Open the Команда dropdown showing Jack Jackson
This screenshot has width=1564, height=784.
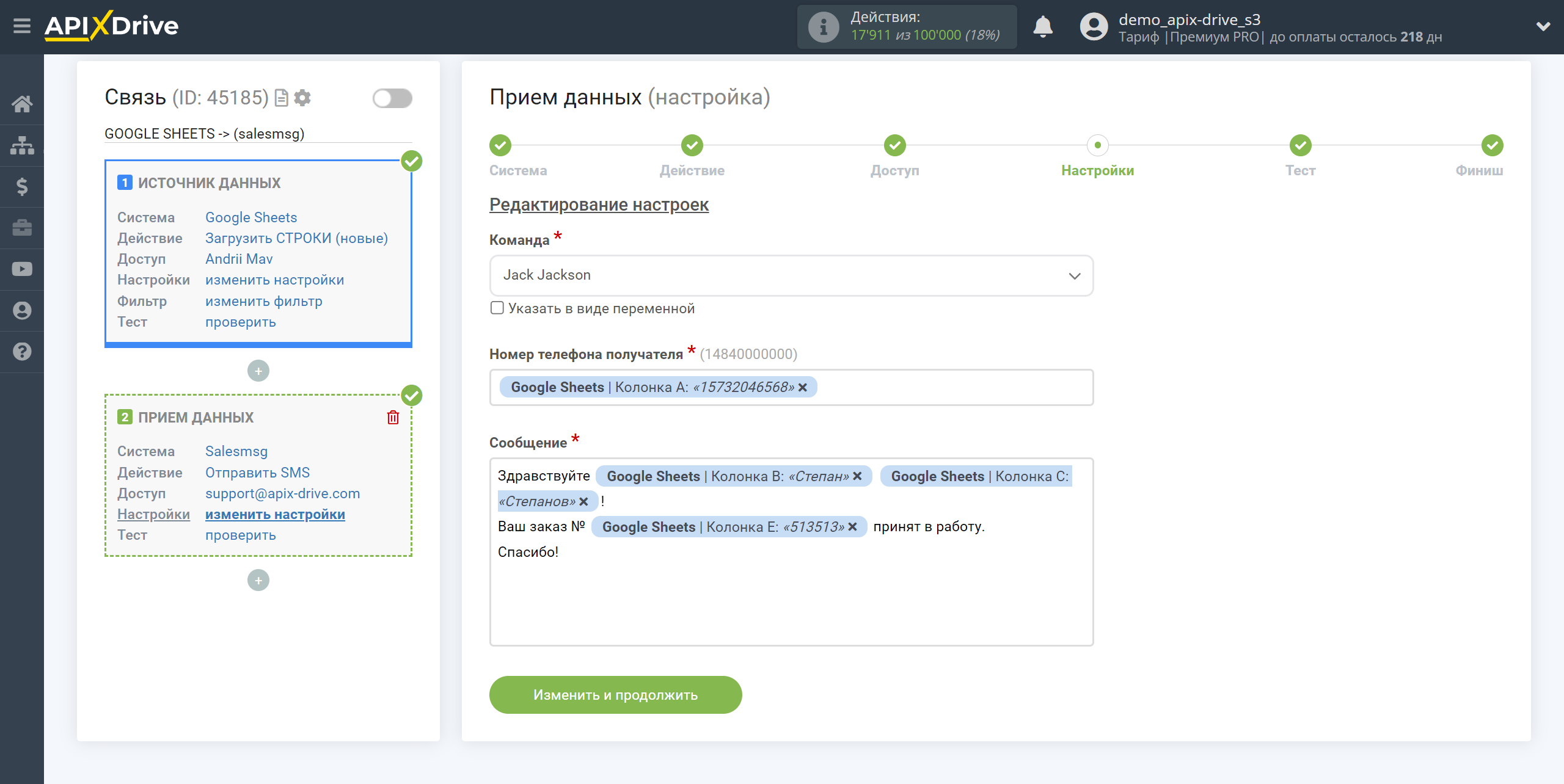tap(791, 275)
